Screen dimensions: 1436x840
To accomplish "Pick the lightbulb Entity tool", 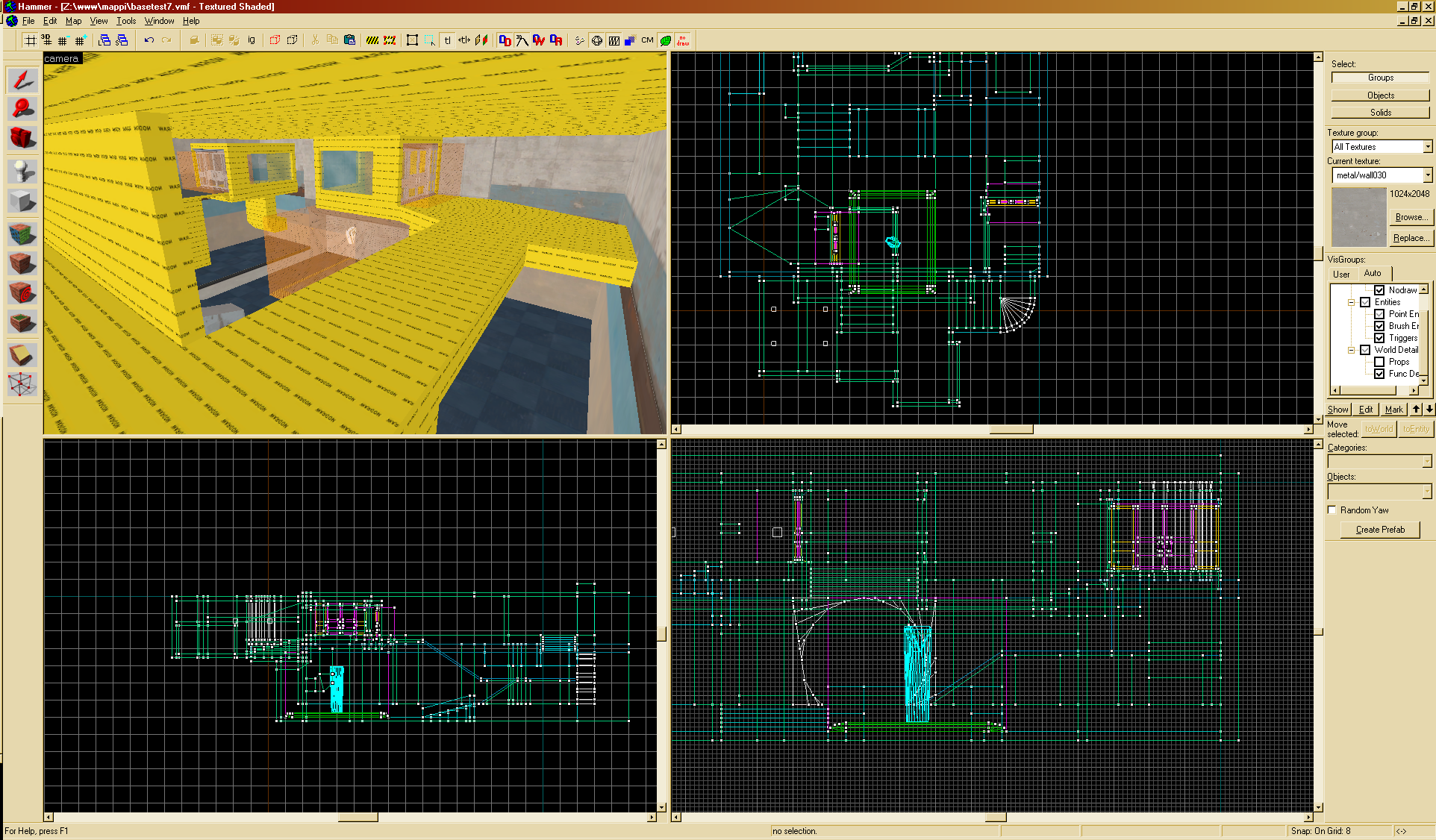I will pos(22,171).
